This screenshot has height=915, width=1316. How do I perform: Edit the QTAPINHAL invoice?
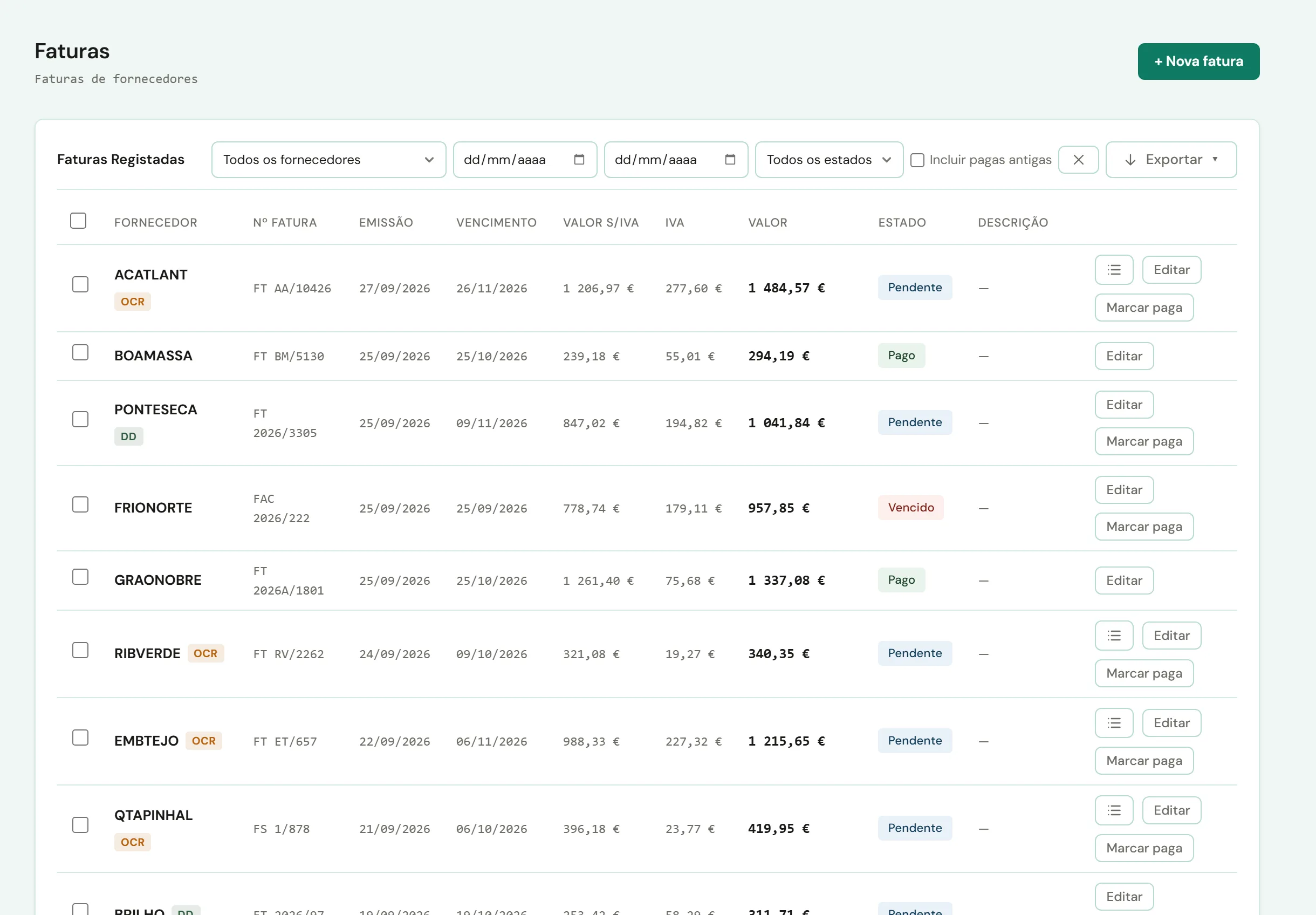(1171, 811)
